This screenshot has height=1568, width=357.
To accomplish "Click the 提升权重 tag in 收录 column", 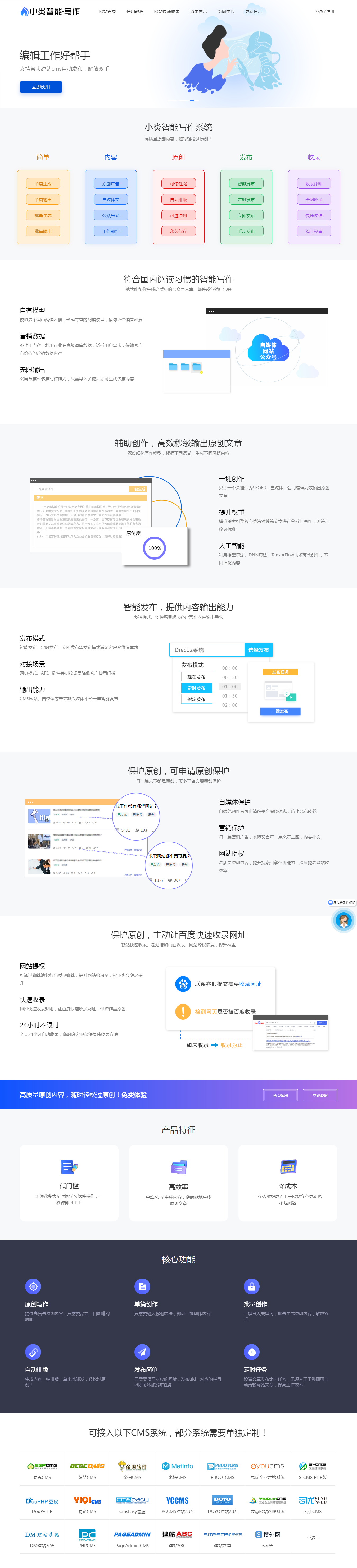I will pyautogui.click(x=314, y=231).
